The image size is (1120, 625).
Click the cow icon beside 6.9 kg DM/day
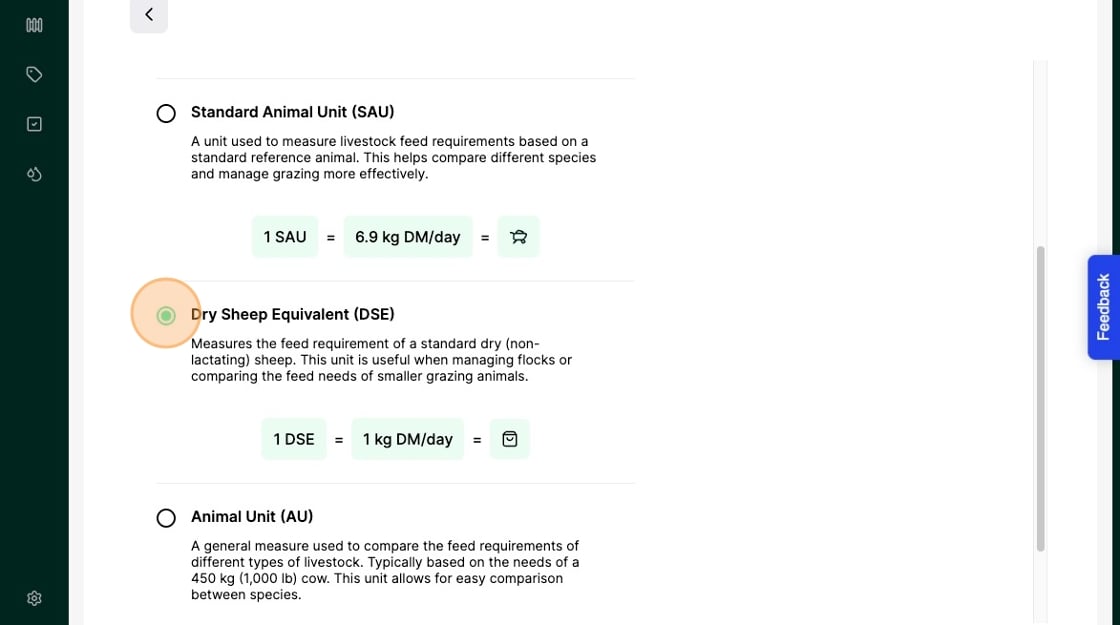tap(518, 237)
